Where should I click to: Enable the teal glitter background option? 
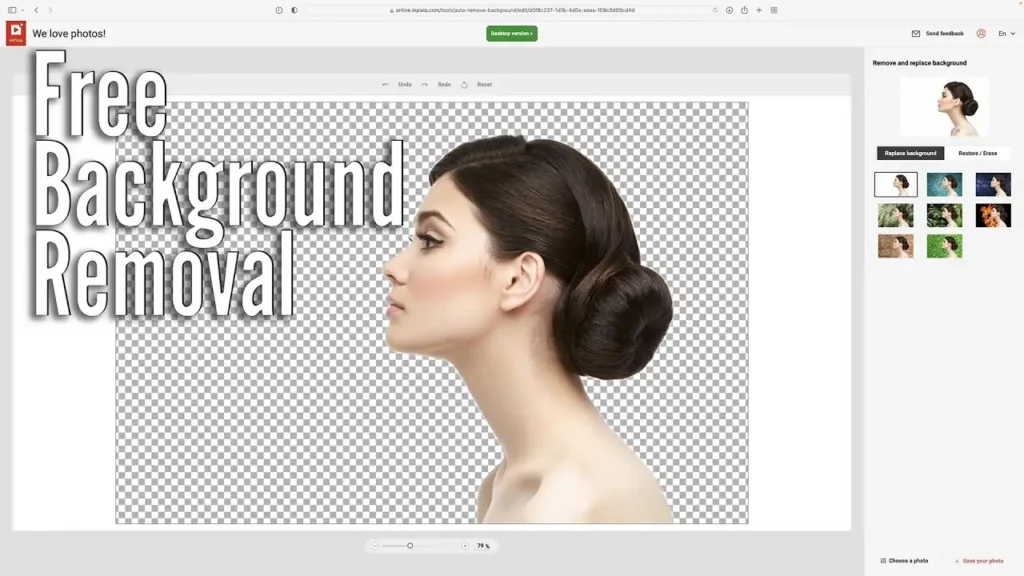(944, 184)
